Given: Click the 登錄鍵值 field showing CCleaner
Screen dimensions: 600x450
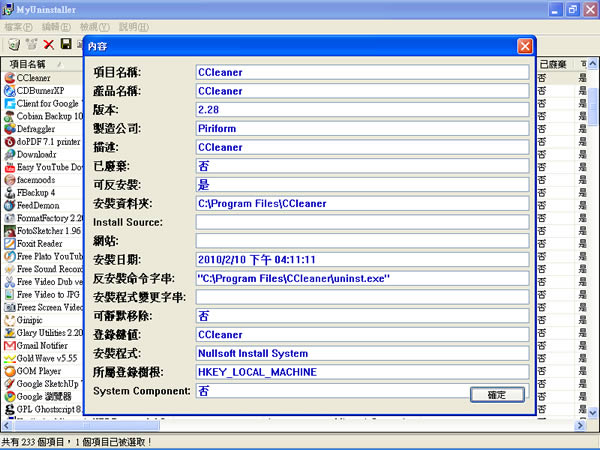Looking at the screenshot, I should click(x=362, y=335).
